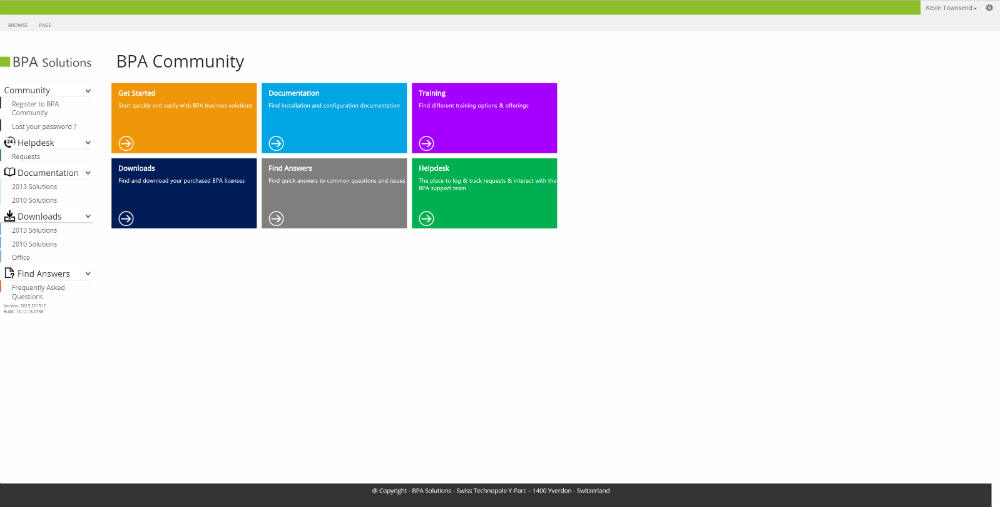This screenshot has width=1000, height=507.
Task: Click the Downloads tray icon in sidebar
Action: coord(10,216)
